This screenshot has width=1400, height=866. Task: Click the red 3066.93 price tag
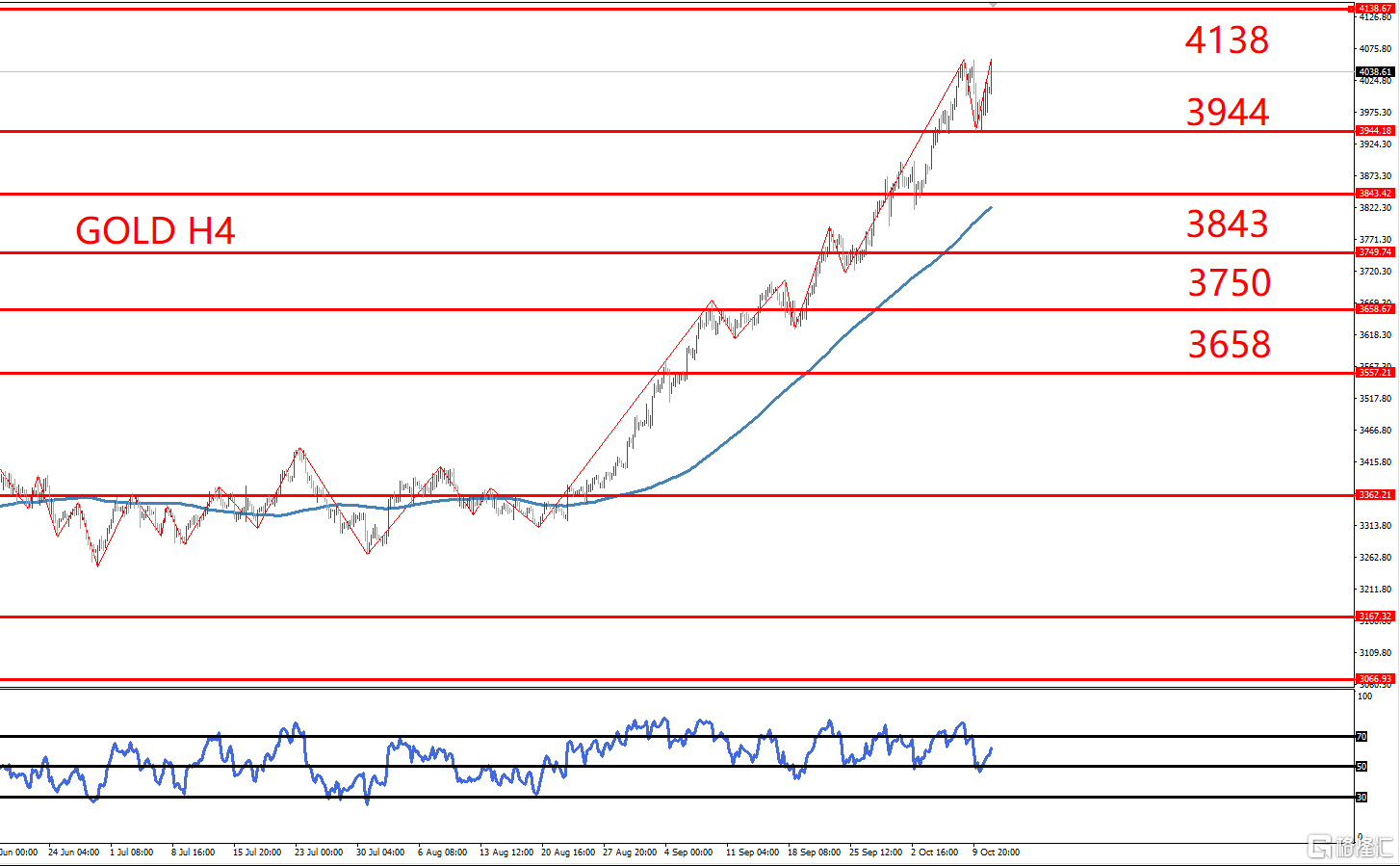1374,679
